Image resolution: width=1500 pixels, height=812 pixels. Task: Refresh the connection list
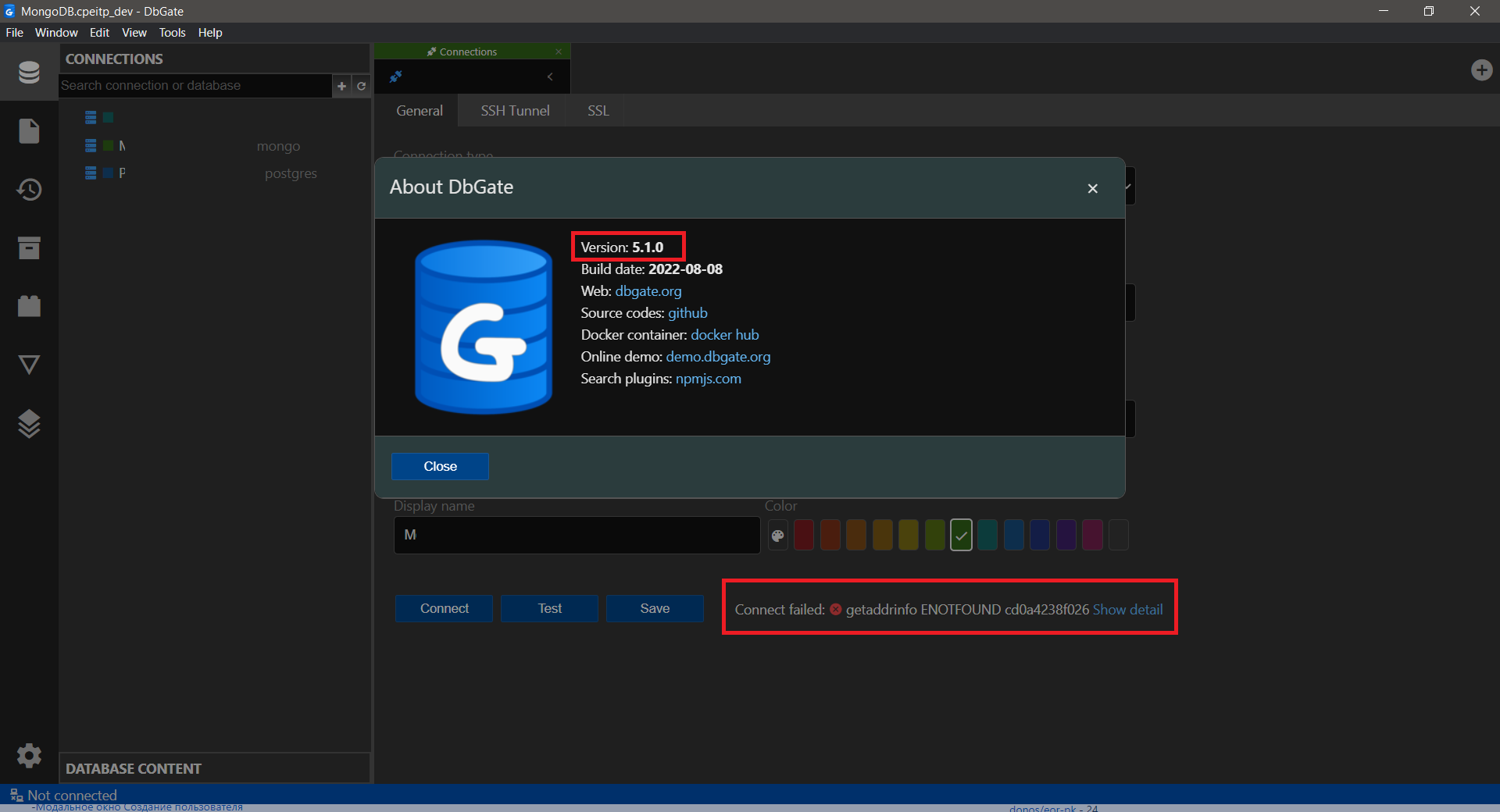click(x=361, y=86)
